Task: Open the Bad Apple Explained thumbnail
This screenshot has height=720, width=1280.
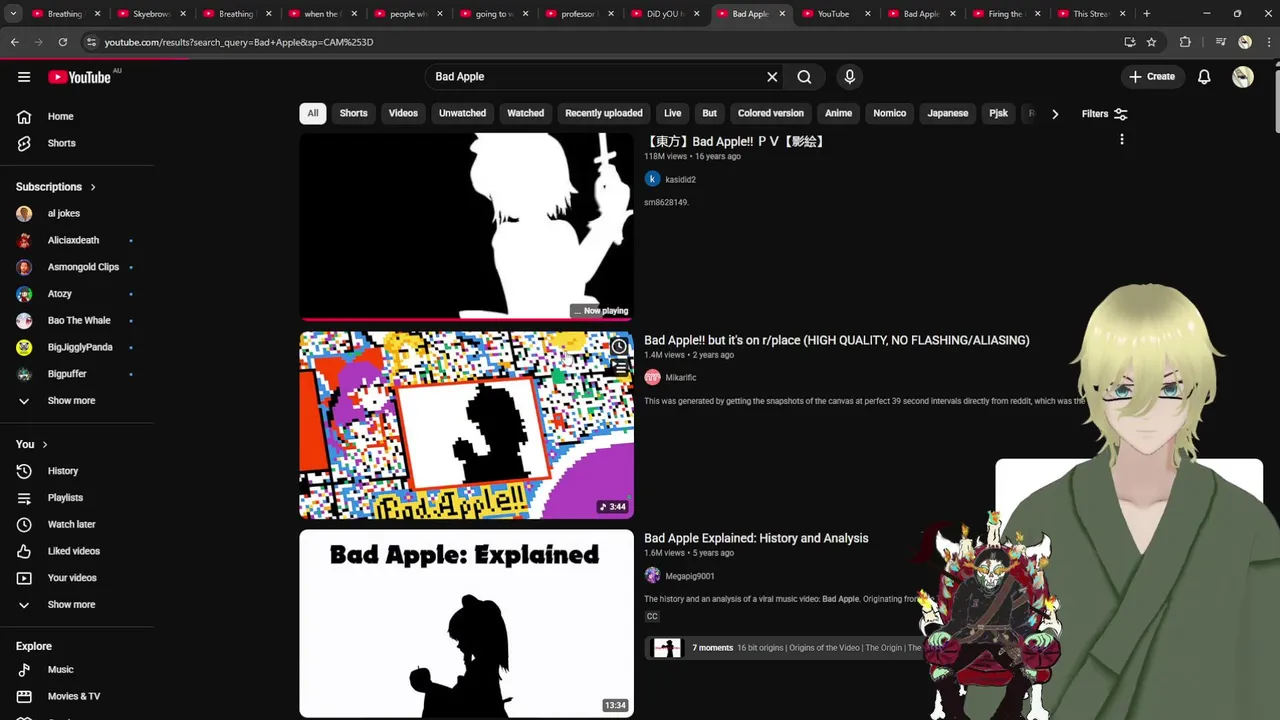Action: coord(466,623)
